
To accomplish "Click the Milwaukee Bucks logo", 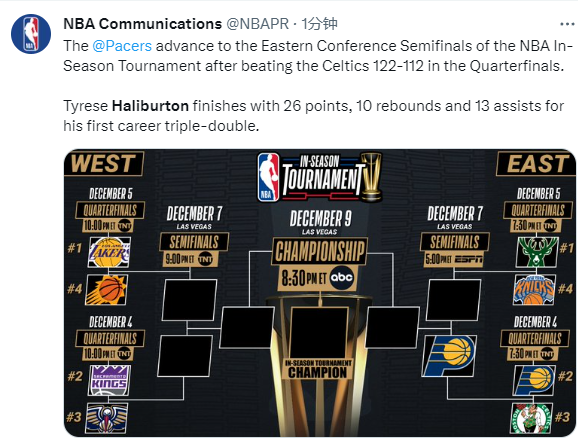I will tap(537, 252).
